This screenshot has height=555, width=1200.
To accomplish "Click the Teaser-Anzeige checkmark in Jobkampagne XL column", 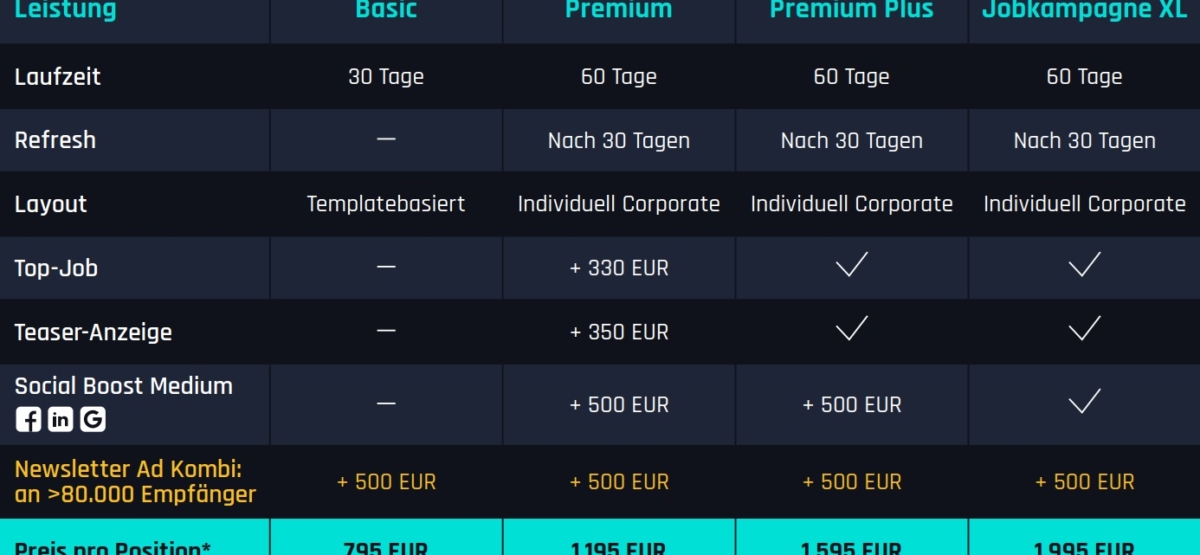I will click(1085, 329).
